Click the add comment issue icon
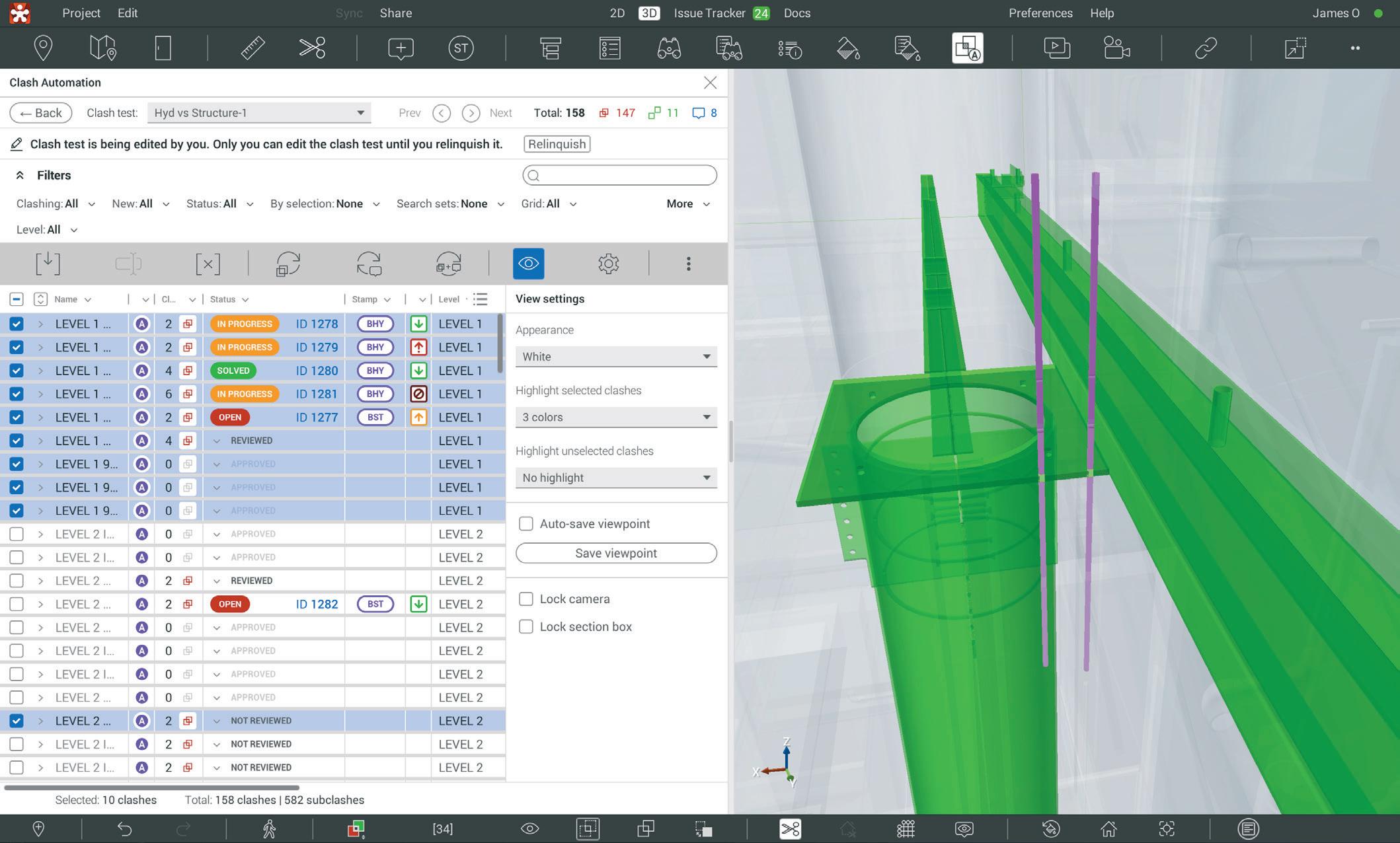Image resolution: width=1400 pixels, height=843 pixels. pos(401,48)
